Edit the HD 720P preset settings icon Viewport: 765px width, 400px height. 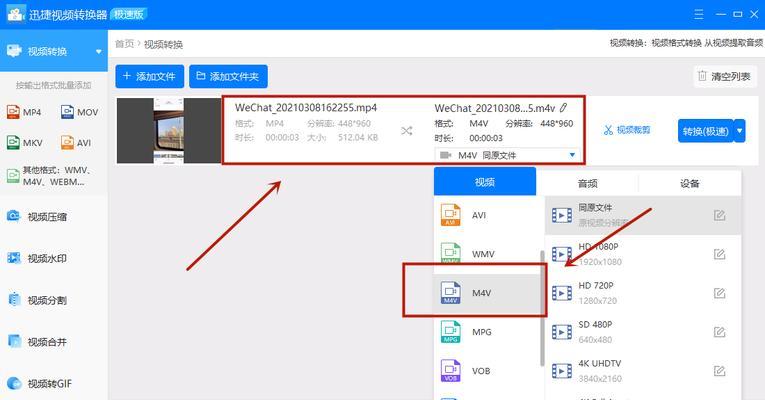tap(719, 293)
